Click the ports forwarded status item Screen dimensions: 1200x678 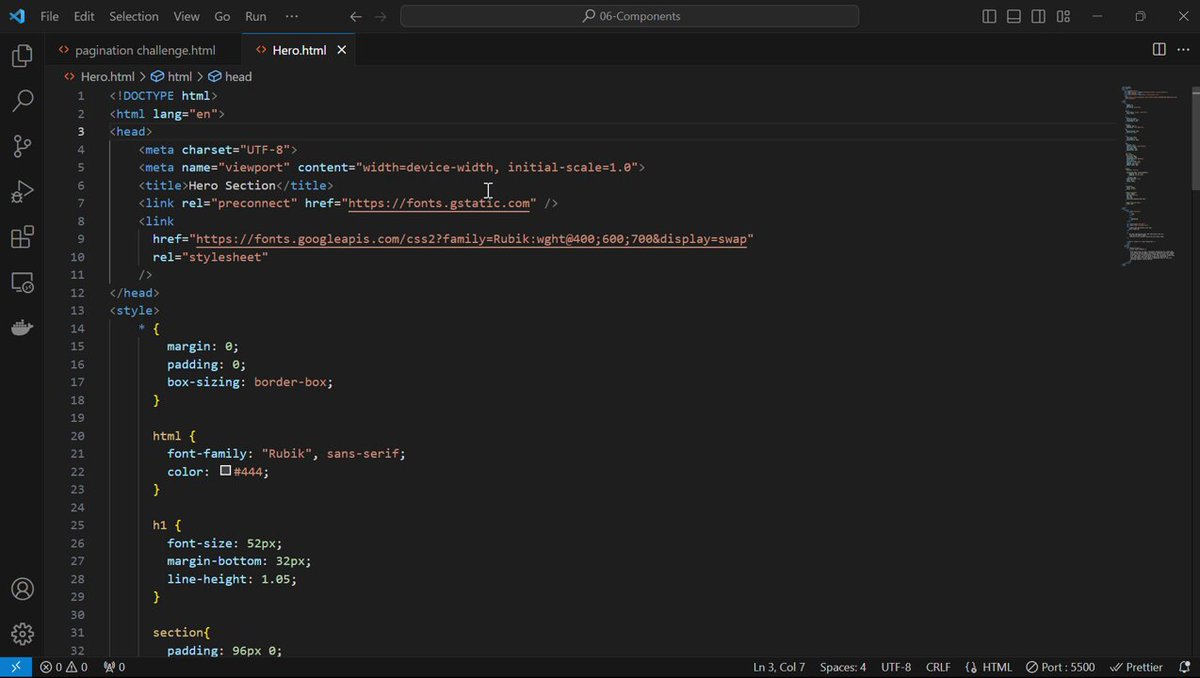click(x=114, y=667)
